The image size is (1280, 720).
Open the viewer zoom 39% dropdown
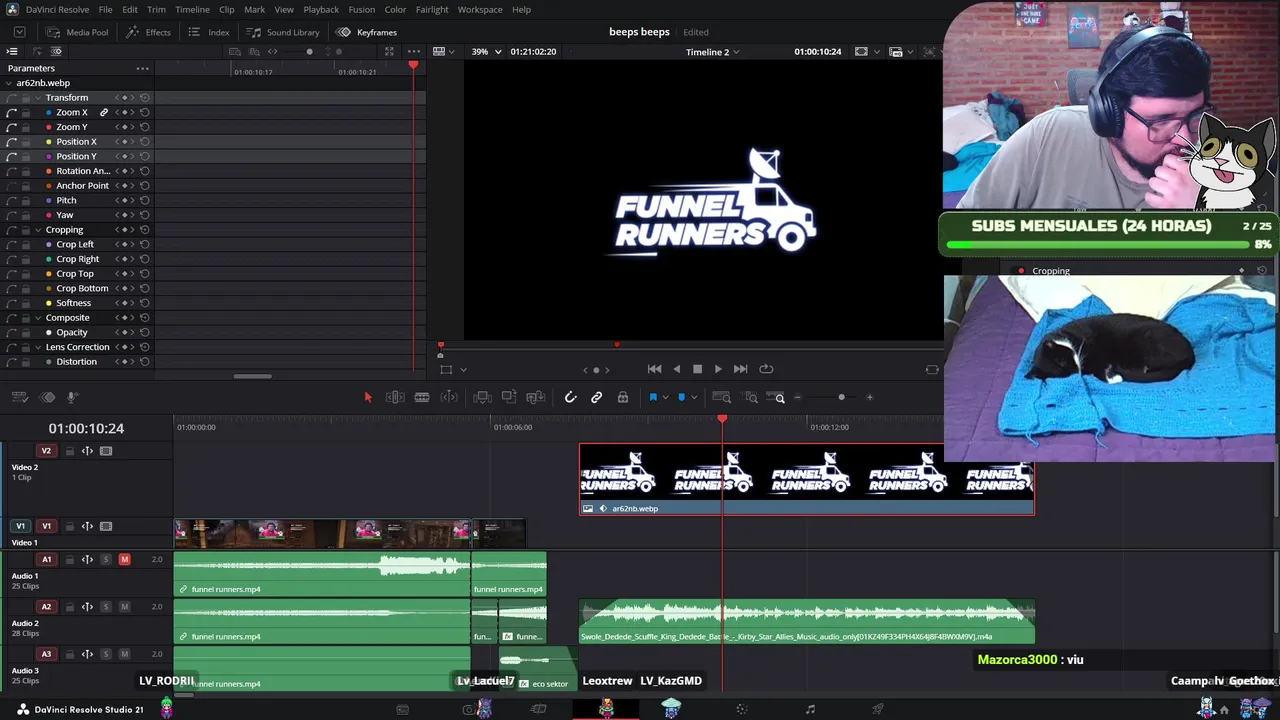click(485, 52)
